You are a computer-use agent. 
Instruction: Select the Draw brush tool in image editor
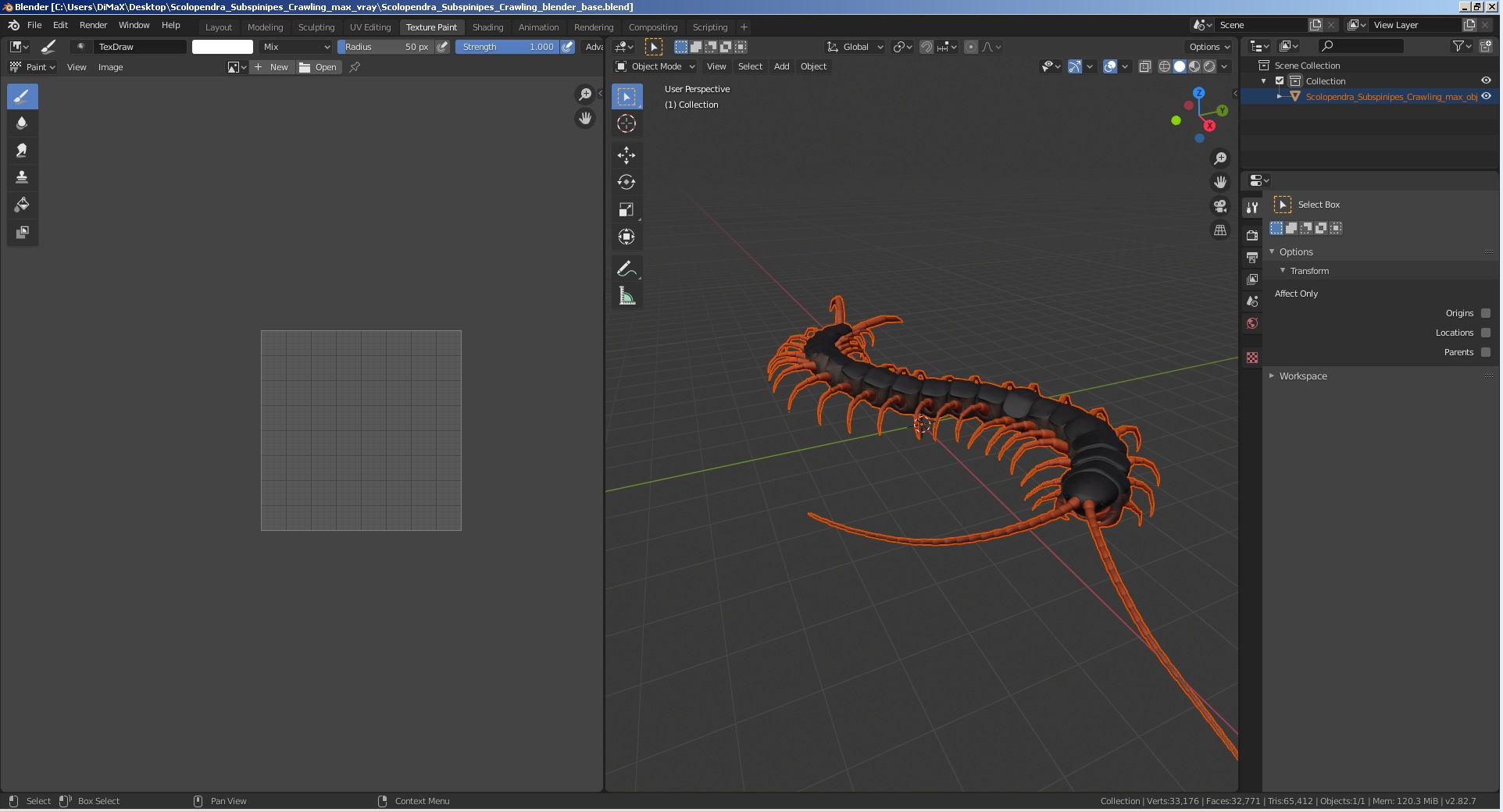22,96
